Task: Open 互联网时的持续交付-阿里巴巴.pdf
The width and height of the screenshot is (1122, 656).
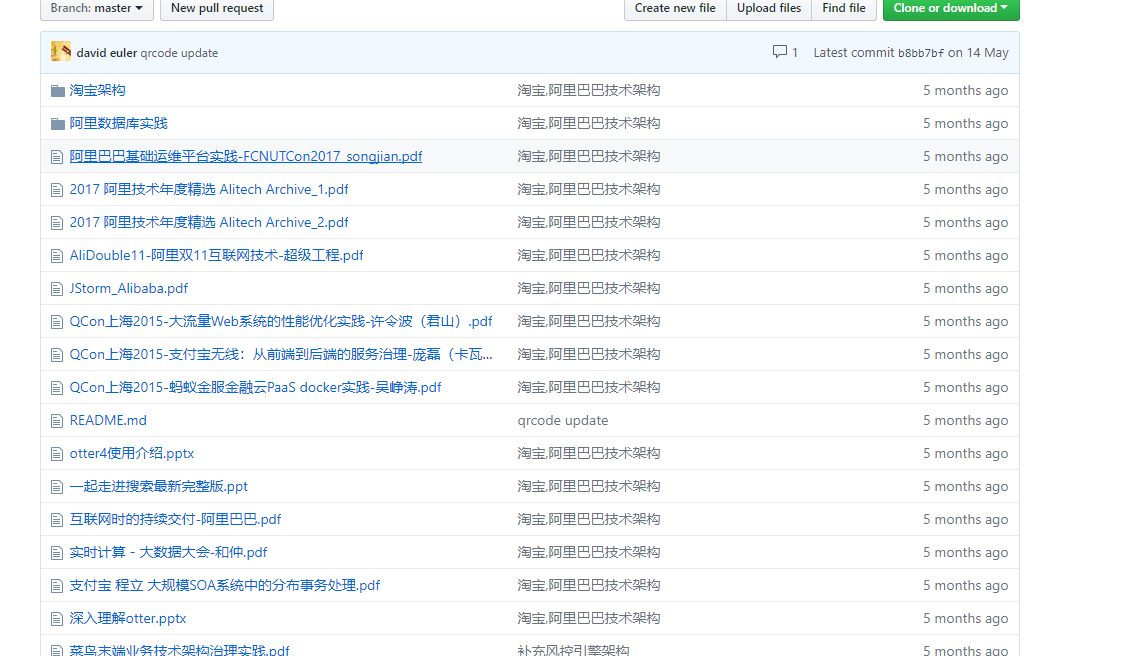Action: point(175,519)
